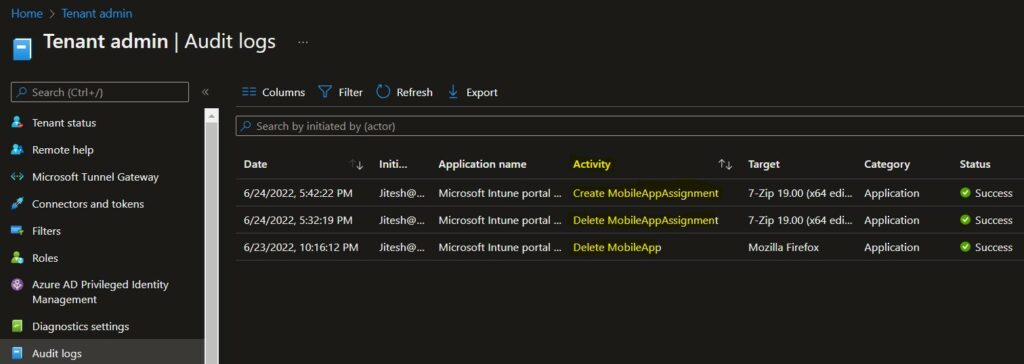The width and height of the screenshot is (1024, 364).
Task: Click Application category in Delete MobileApp row
Action: point(891,247)
